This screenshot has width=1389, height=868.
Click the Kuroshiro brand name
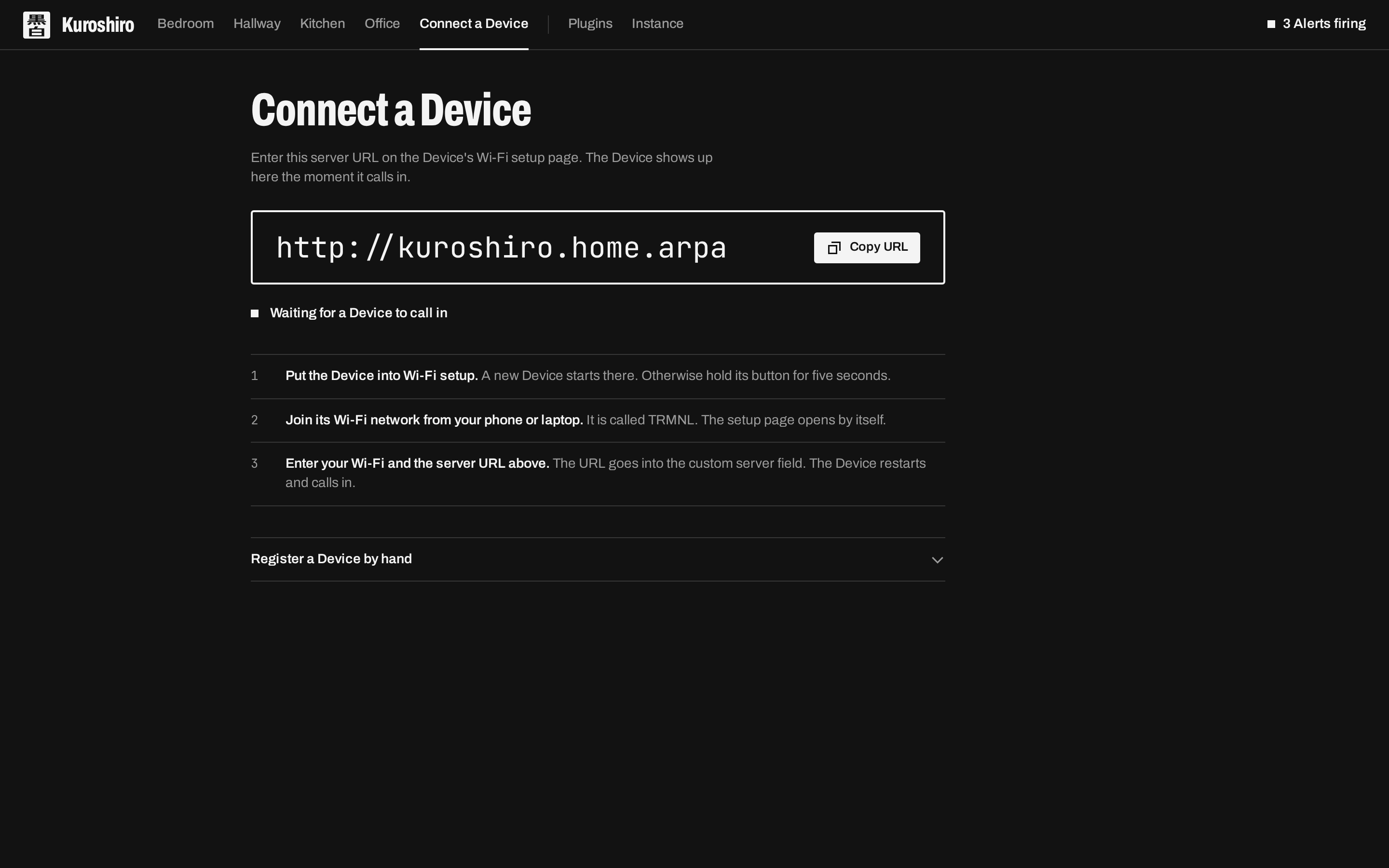tap(98, 25)
